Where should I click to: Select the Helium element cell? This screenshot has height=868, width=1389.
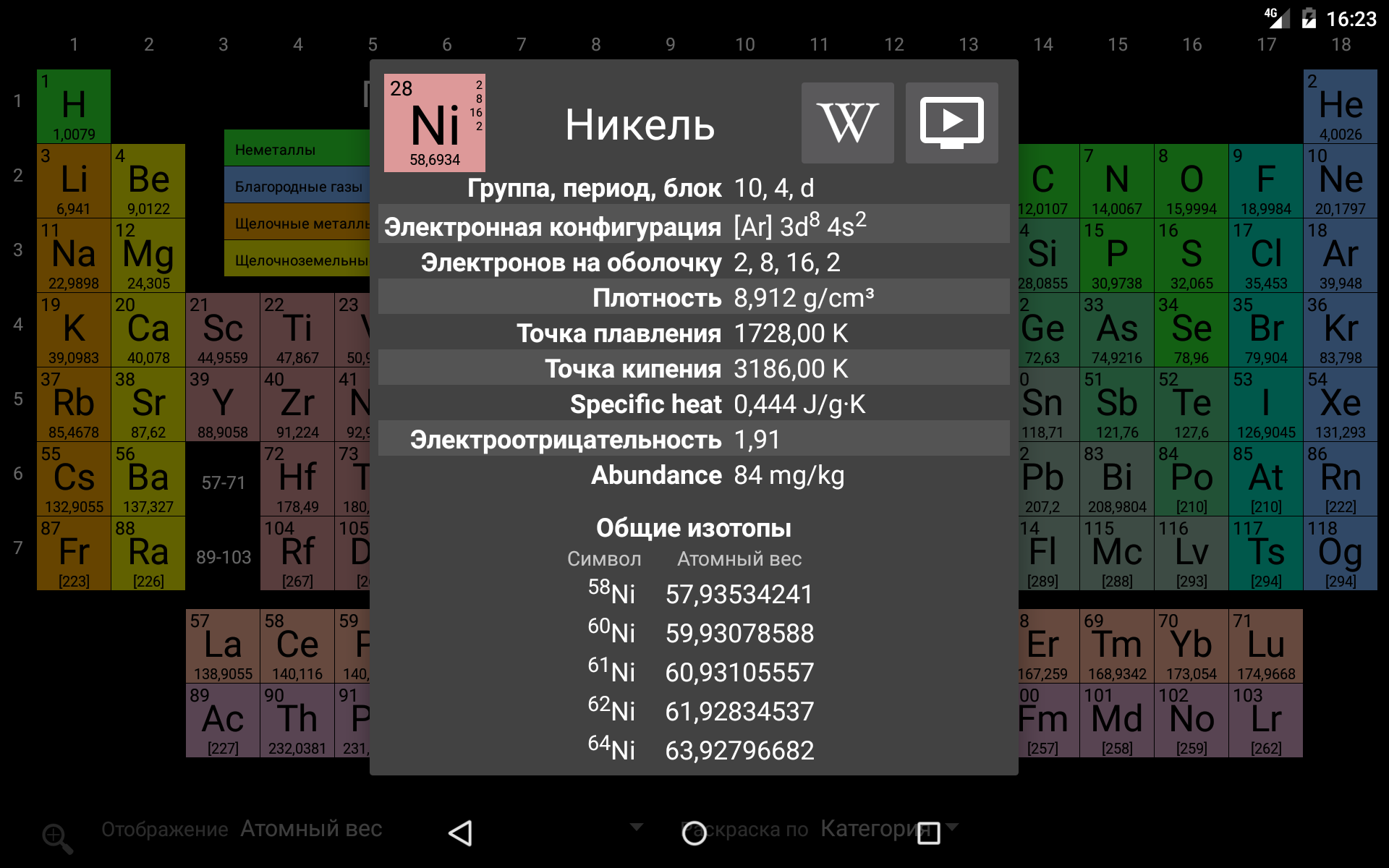click(1340, 106)
